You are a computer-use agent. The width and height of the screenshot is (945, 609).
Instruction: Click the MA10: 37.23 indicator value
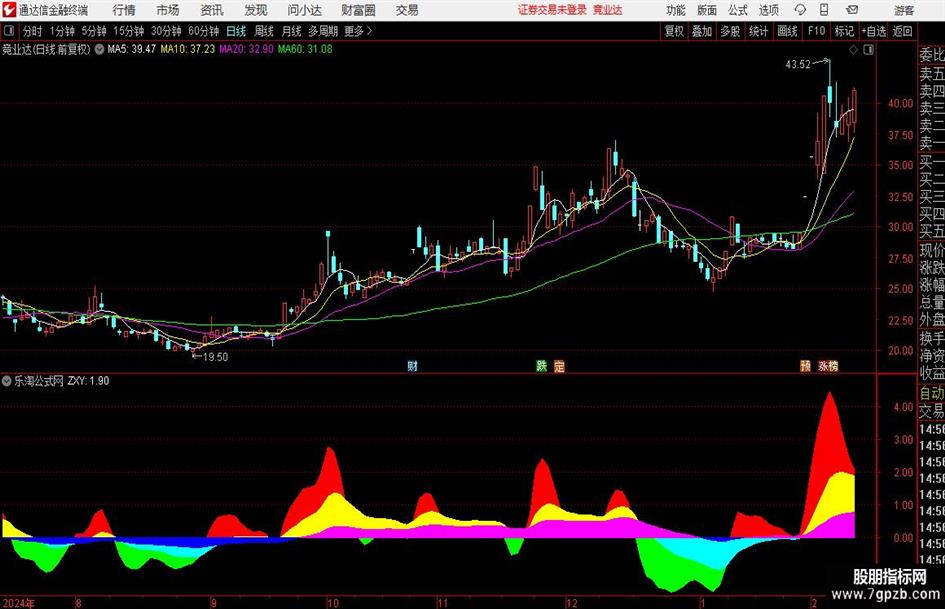(187, 49)
